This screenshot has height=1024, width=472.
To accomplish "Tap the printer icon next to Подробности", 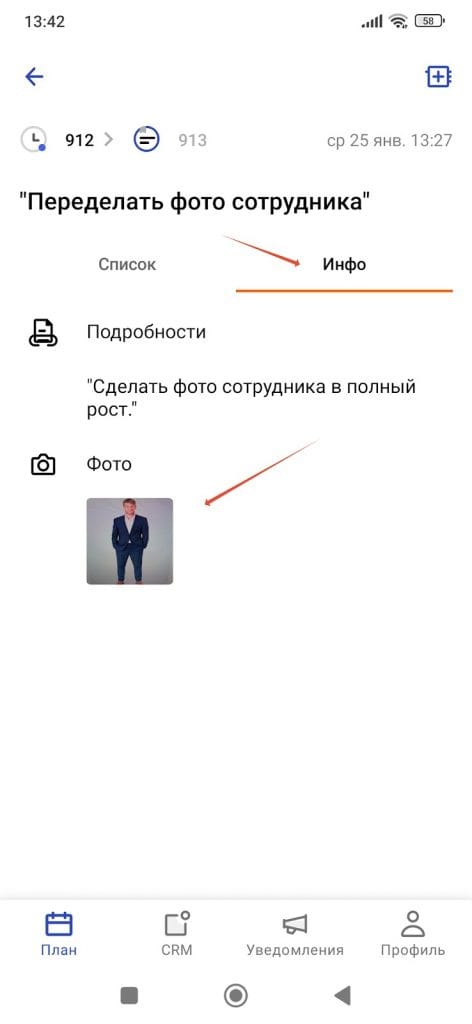I will pyautogui.click(x=43, y=332).
